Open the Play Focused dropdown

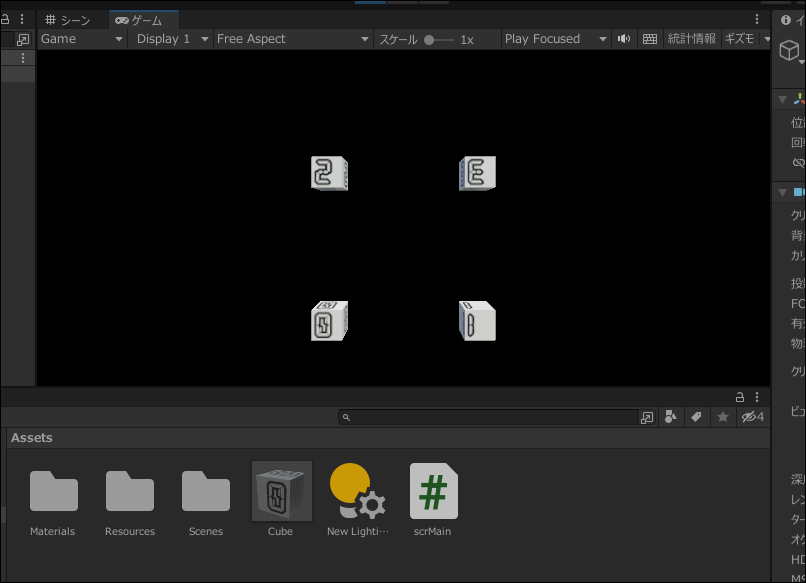pyautogui.click(x=555, y=39)
